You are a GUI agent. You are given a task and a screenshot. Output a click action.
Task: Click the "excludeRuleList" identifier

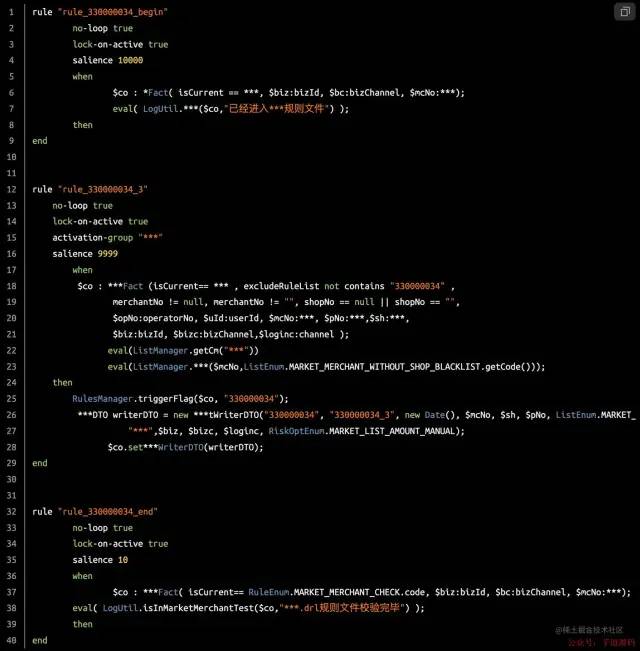point(281,286)
